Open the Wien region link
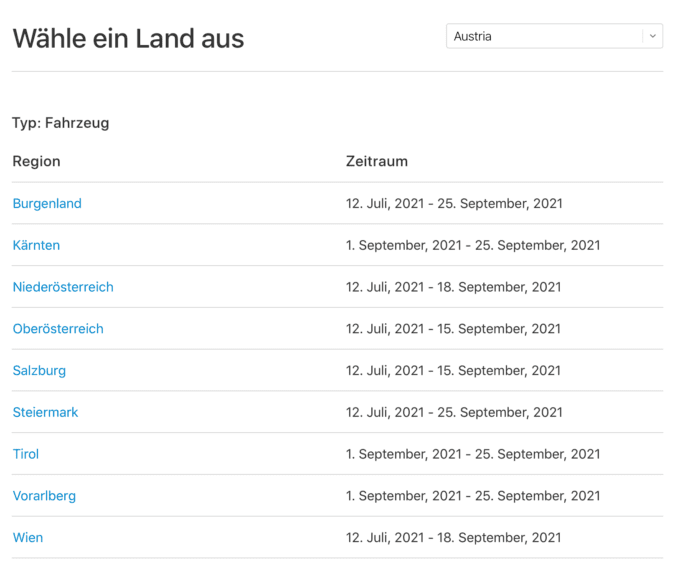Image resolution: width=680 pixels, height=573 pixels. point(28,538)
